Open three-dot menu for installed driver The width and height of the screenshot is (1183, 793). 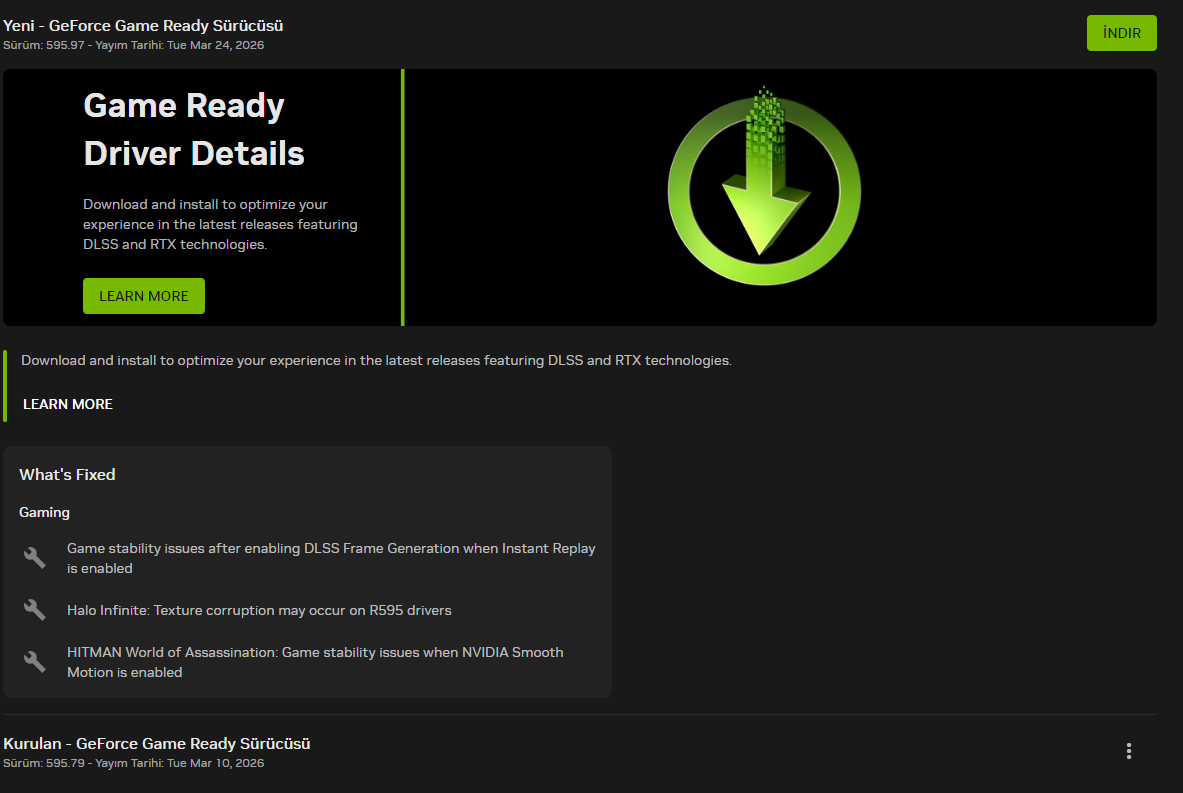[x=1129, y=751]
